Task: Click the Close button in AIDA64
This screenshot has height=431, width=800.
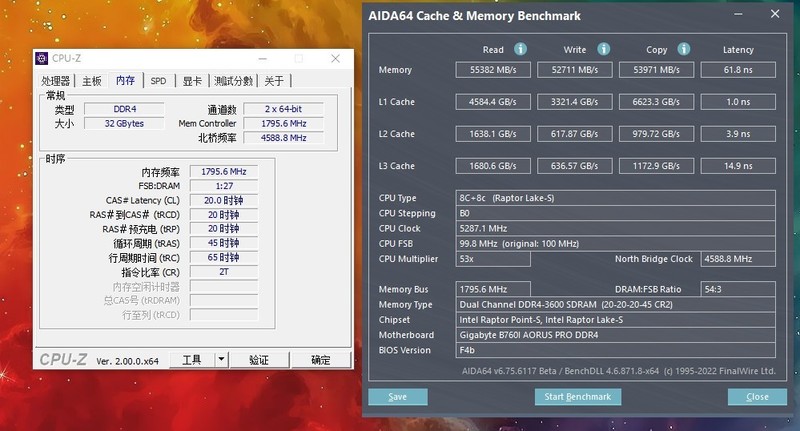Action: (x=757, y=397)
